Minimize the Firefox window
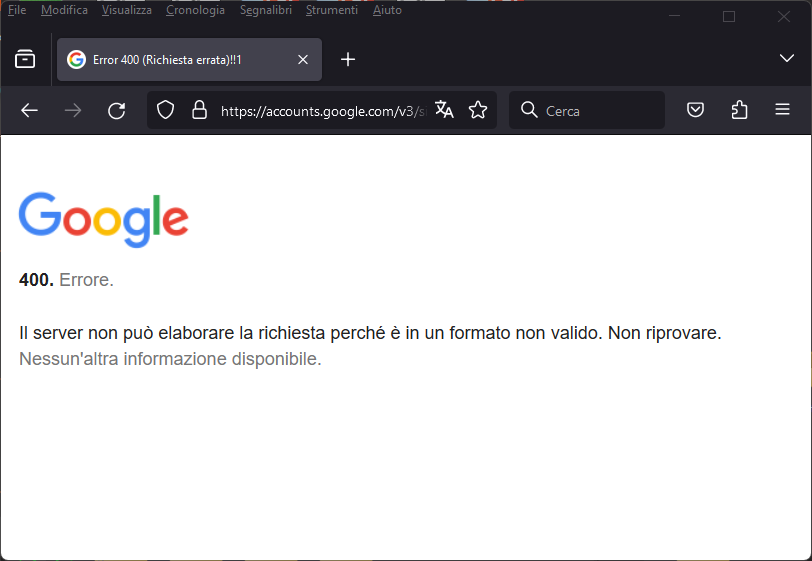Viewport: 812px width, 561px height. click(x=674, y=16)
